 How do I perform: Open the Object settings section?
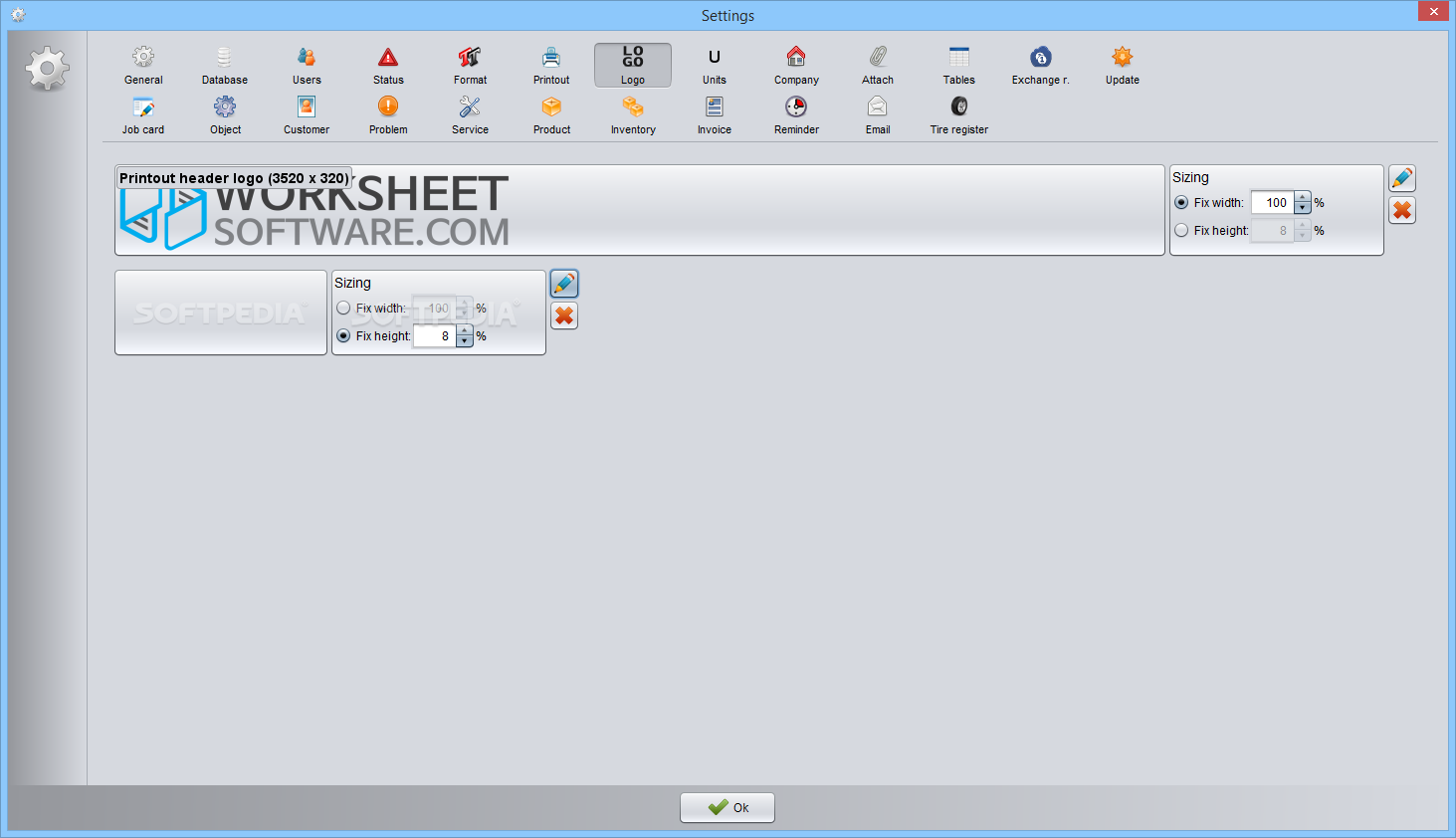(x=225, y=115)
